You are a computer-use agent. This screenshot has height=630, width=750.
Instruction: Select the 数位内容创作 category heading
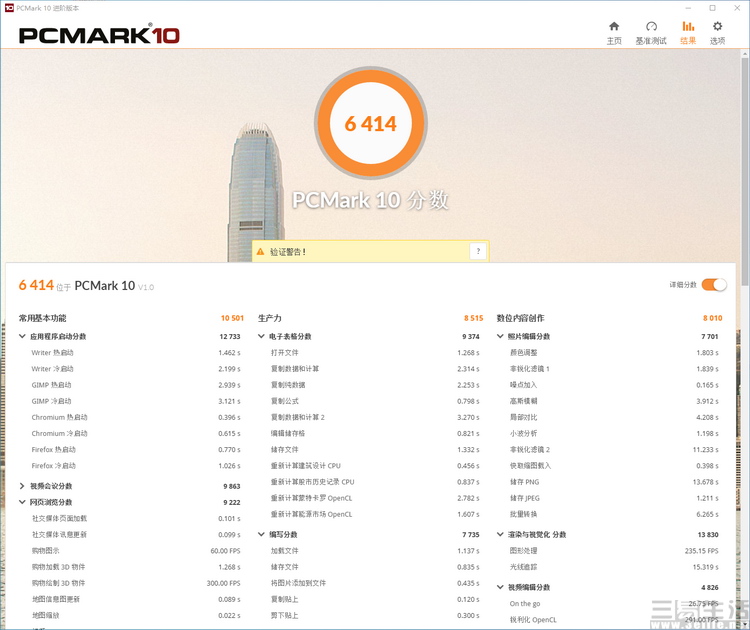tap(520, 318)
